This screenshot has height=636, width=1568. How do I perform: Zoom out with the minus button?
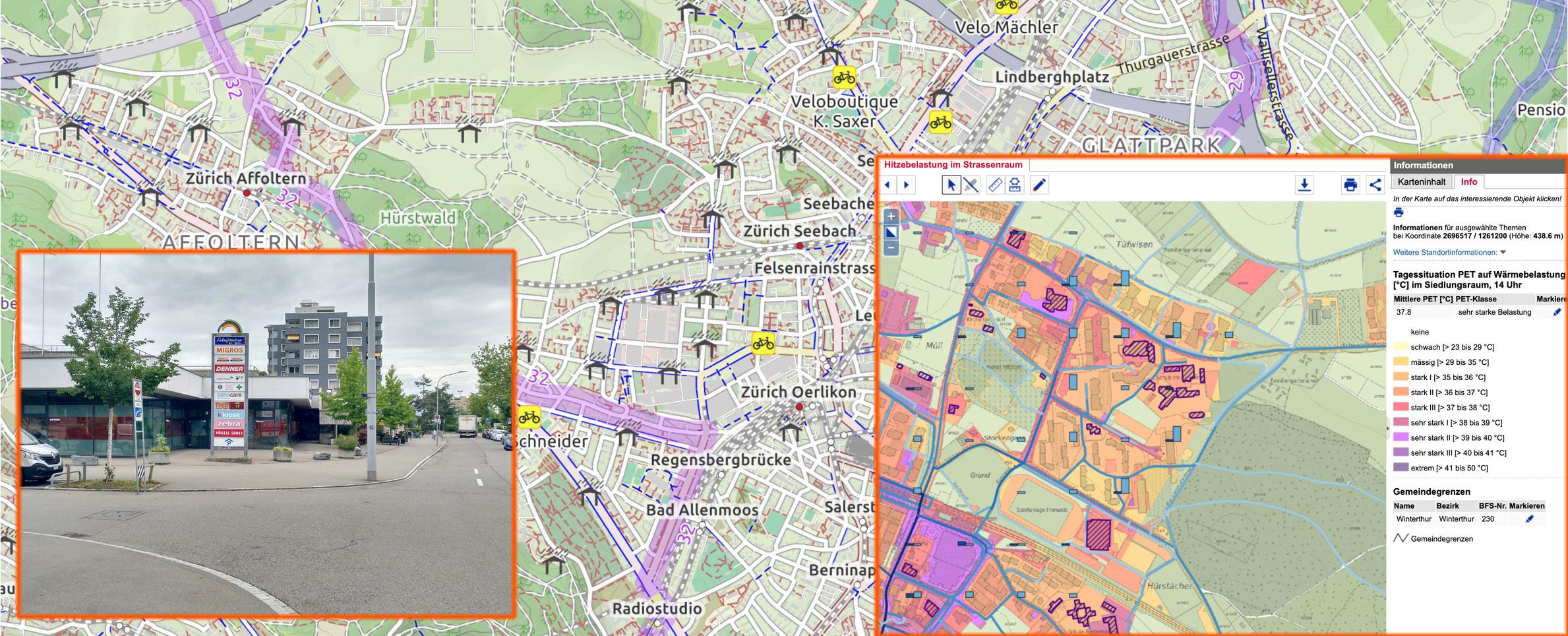pyautogui.click(x=891, y=248)
